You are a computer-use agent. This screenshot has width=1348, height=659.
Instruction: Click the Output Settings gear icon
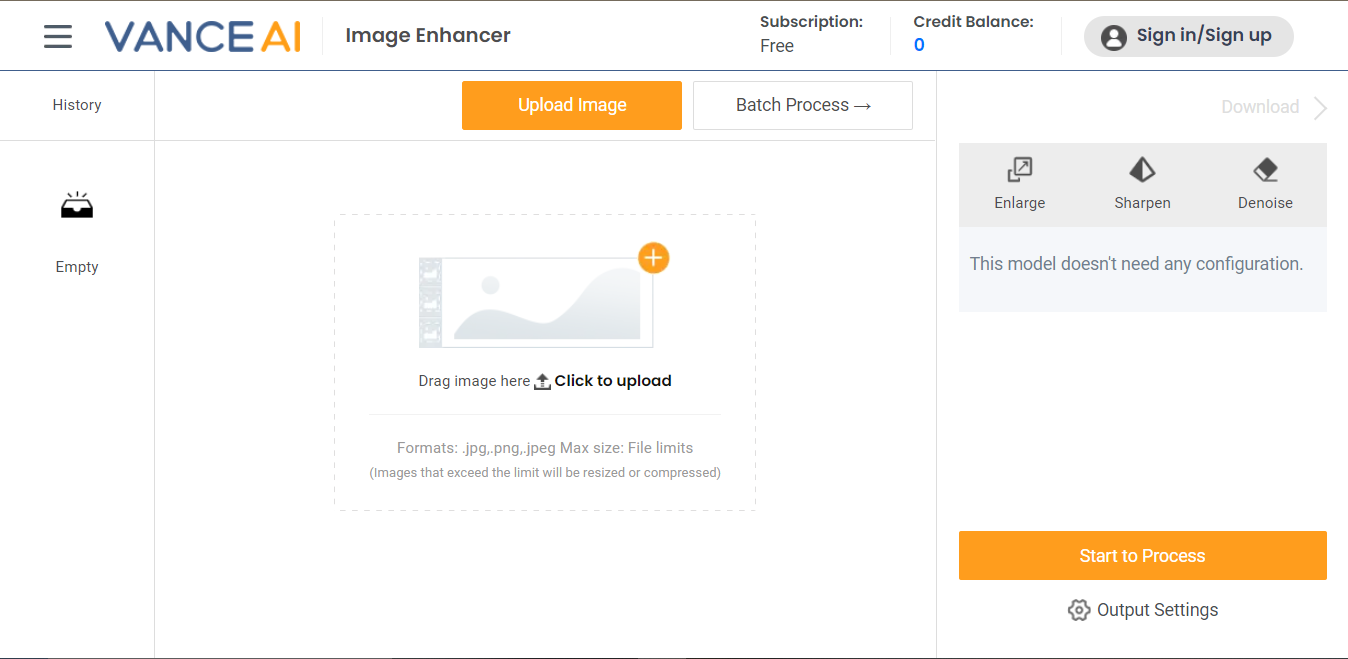click(x=1078, y=610)
